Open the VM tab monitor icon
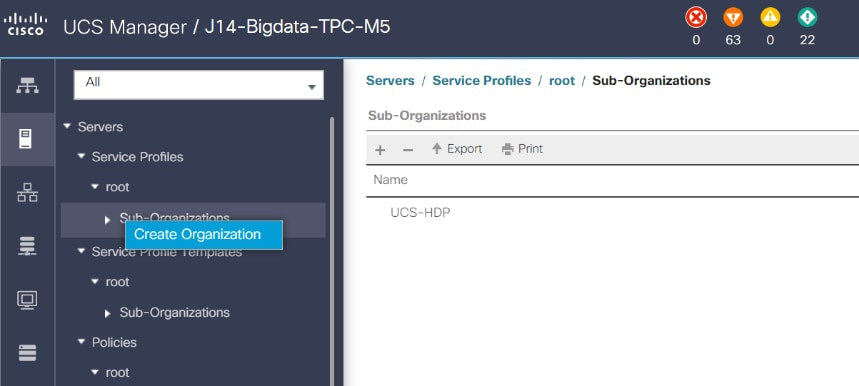The height and width of the screenshot is (386, 859). 27,299
